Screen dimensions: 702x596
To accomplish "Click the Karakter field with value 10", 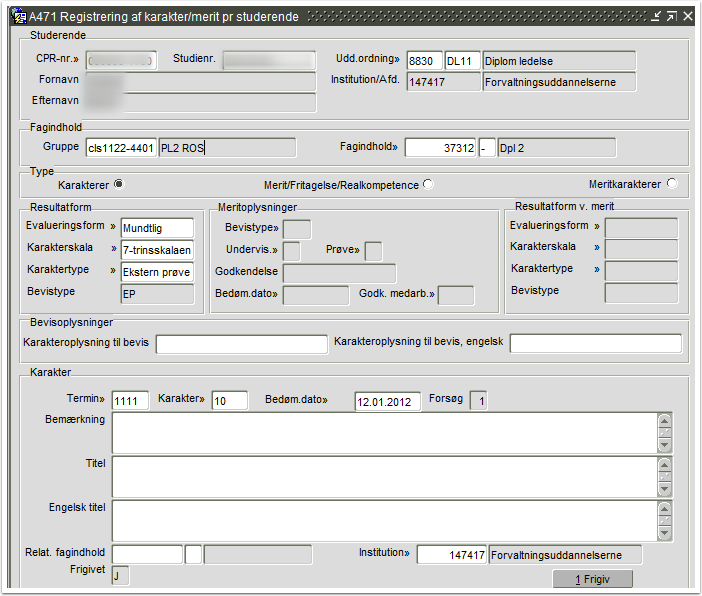I will click(x=230, y=400).
